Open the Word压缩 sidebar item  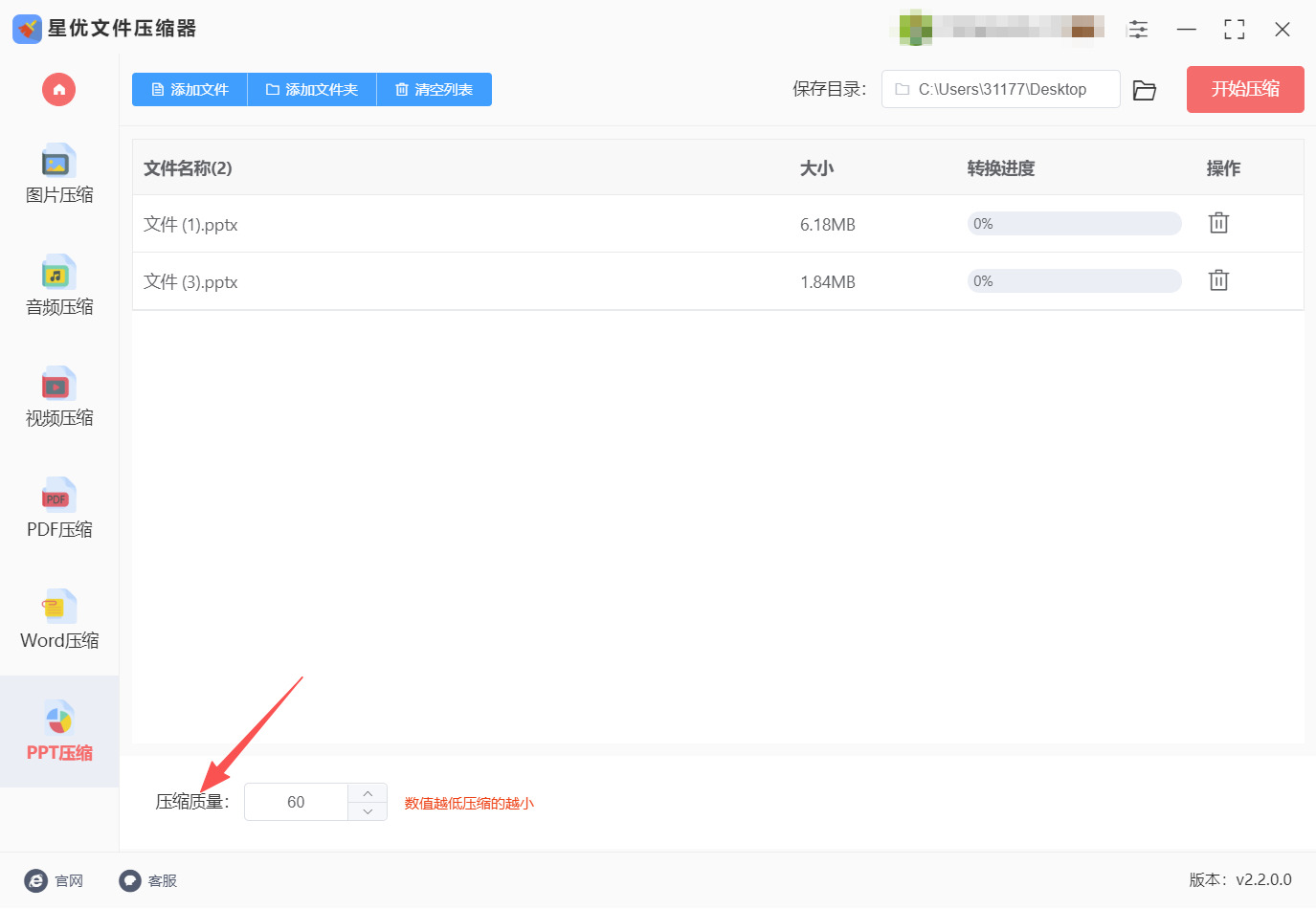59,620
